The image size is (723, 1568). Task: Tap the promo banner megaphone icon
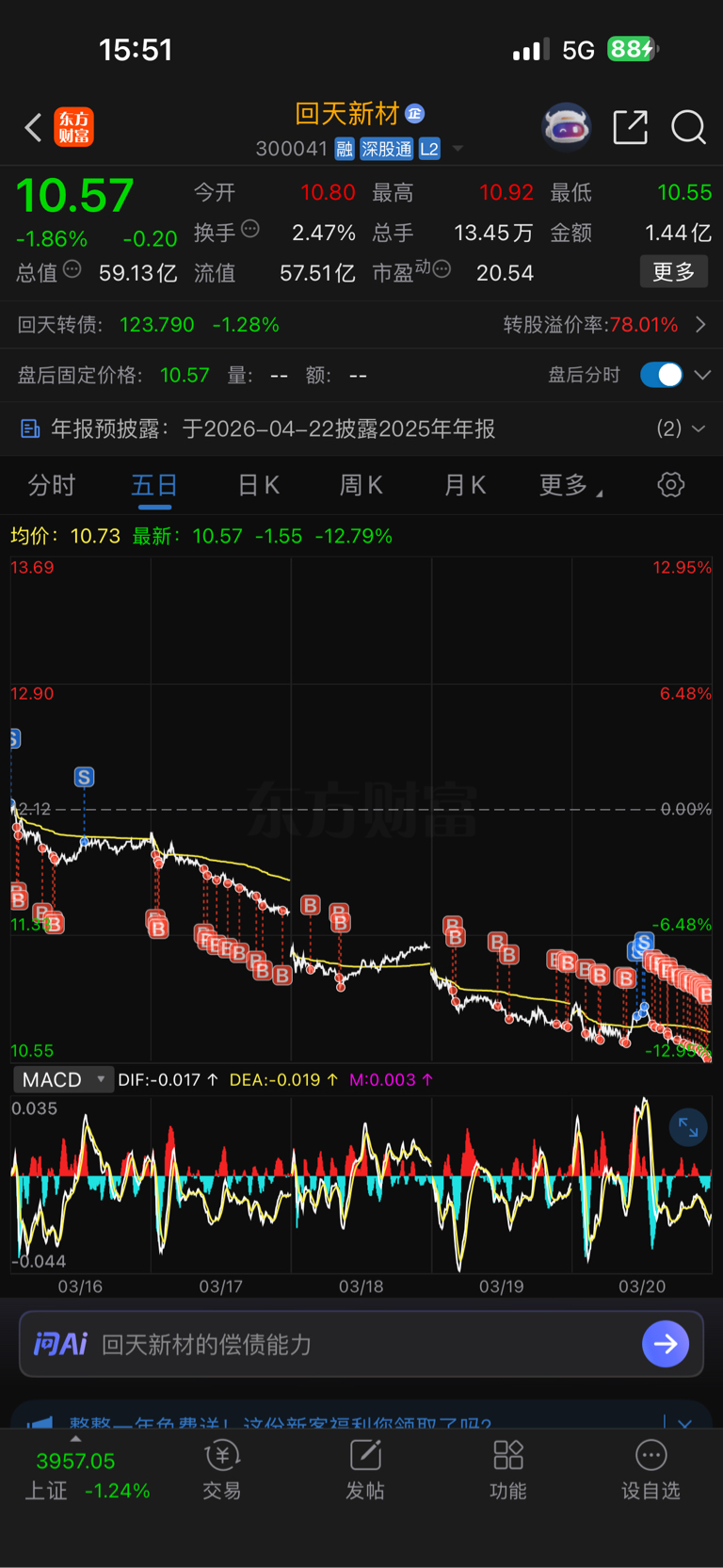40,1423
